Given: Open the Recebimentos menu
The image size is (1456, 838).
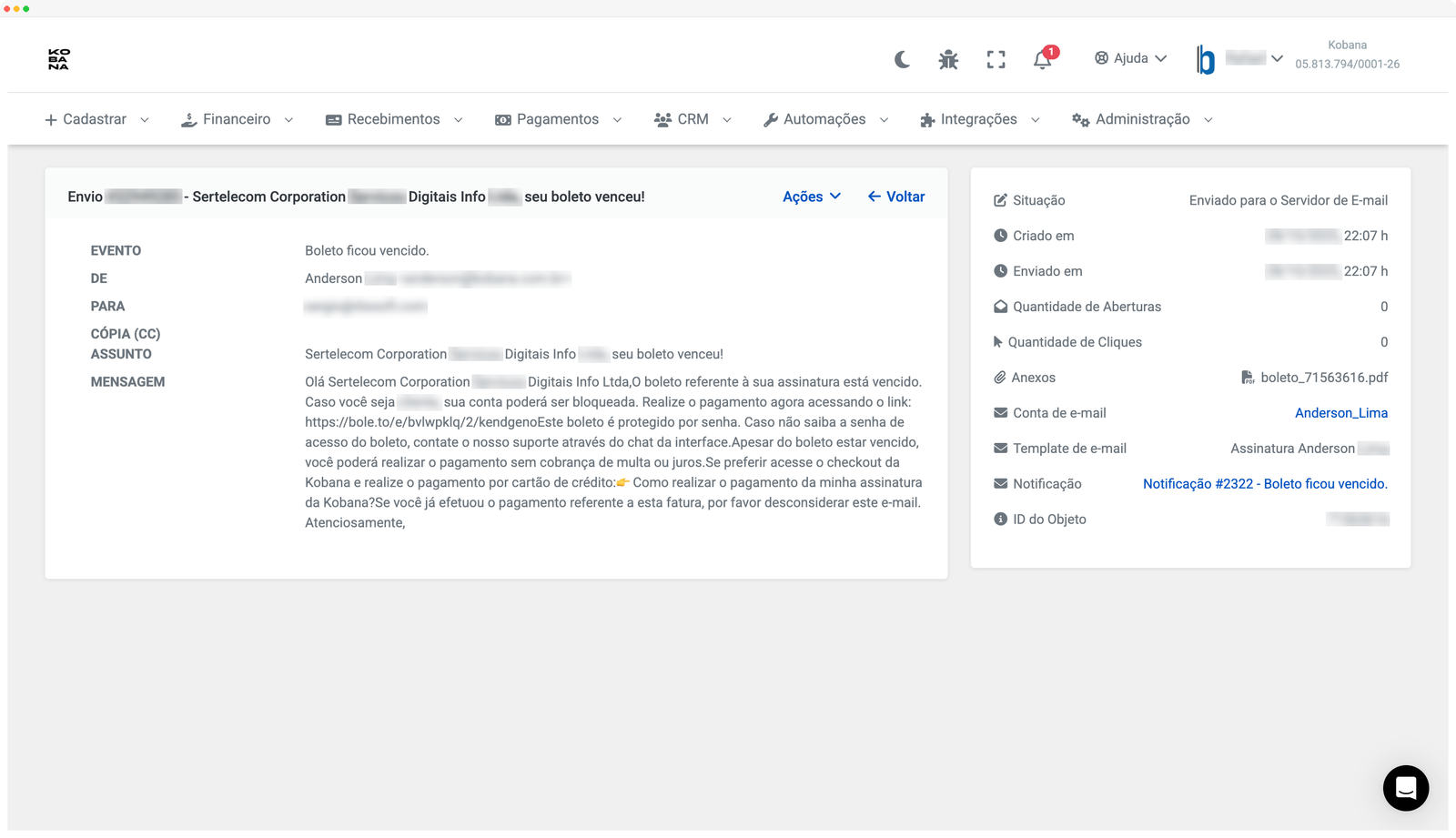Looking at the screenshot, I should click(393, 118).
